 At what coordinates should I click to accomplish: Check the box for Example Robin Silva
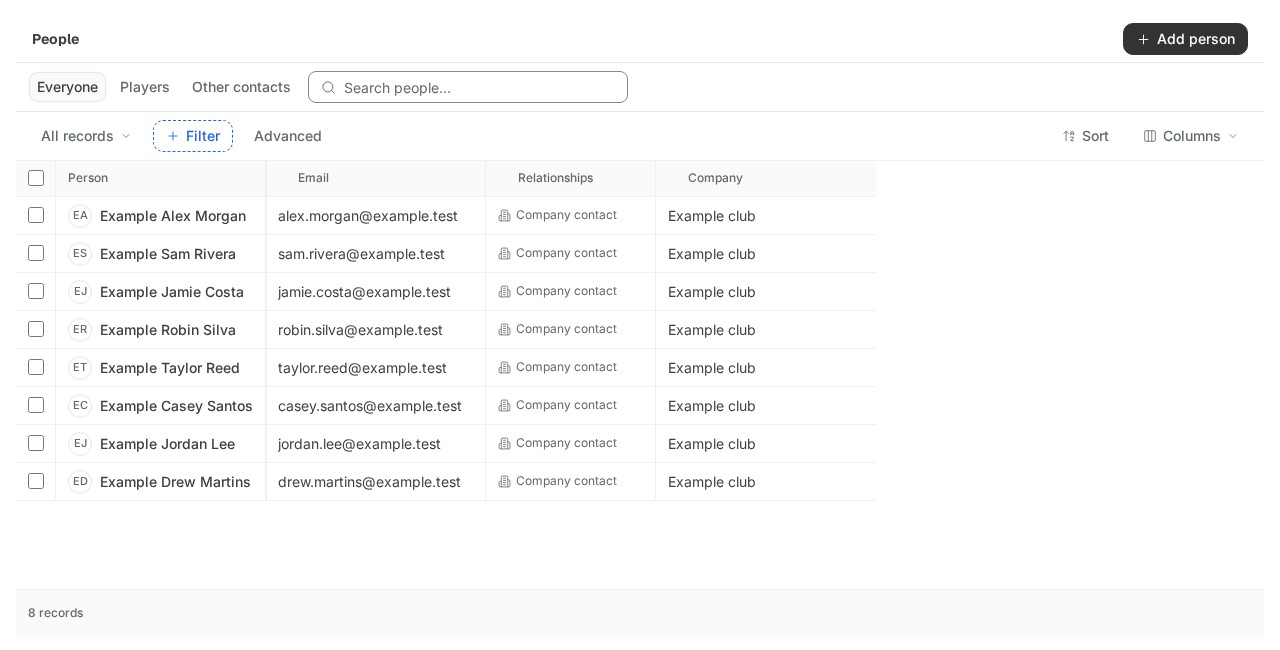tap(36, 329)
